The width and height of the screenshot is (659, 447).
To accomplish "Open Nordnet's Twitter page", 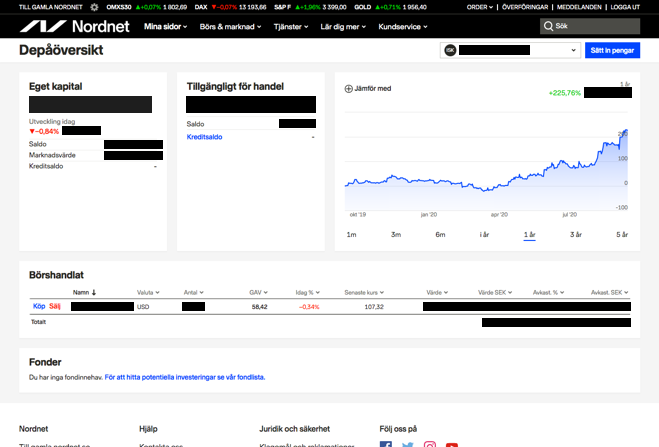I will [x=408, y=444].
